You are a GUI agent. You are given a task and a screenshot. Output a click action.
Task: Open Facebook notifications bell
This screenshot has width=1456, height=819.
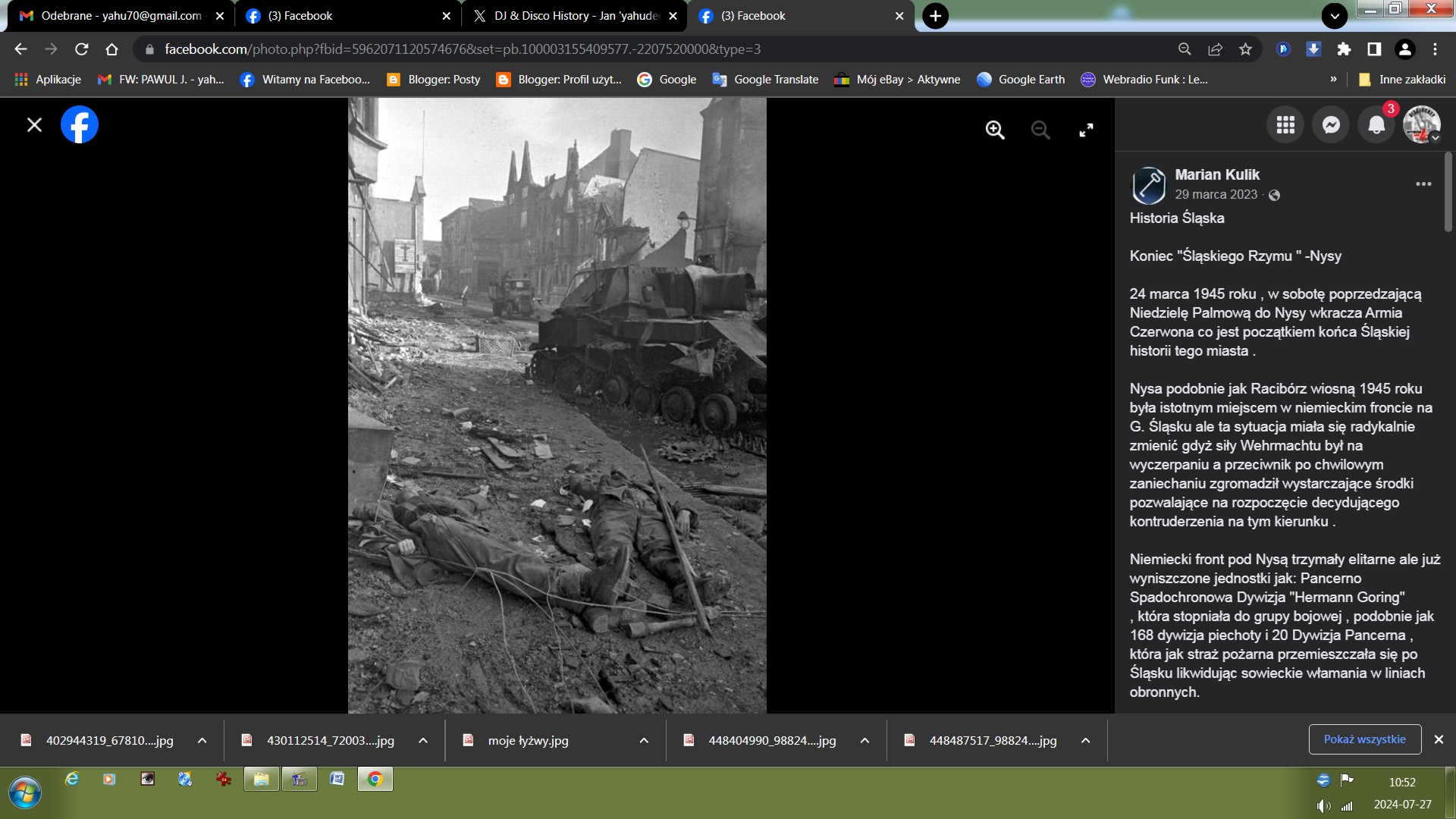tap(1376, 125)
